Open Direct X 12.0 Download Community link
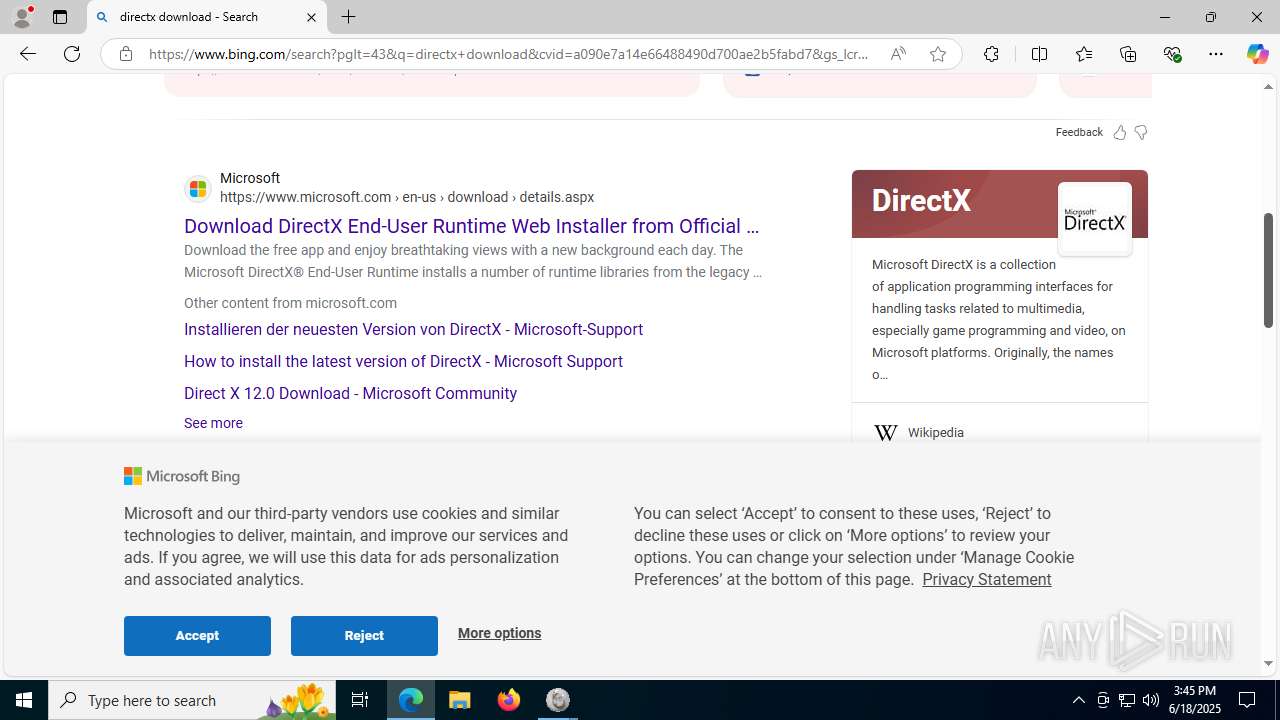This screenshot has width=1280, height=720. pos(350,393)
